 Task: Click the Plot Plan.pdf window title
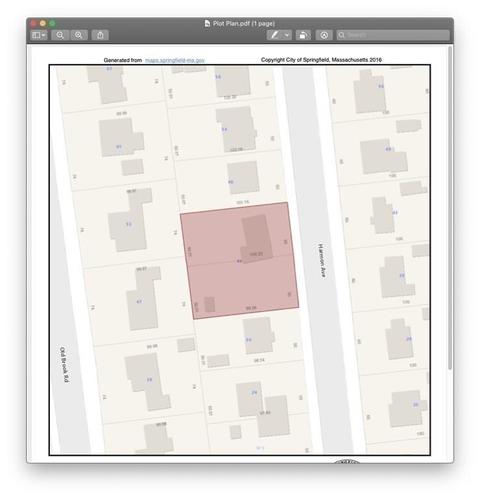pos(244,23)
